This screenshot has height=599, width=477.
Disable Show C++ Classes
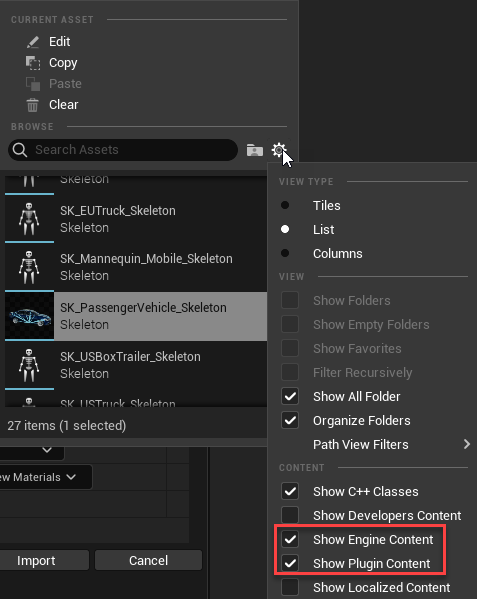point(290,492)
